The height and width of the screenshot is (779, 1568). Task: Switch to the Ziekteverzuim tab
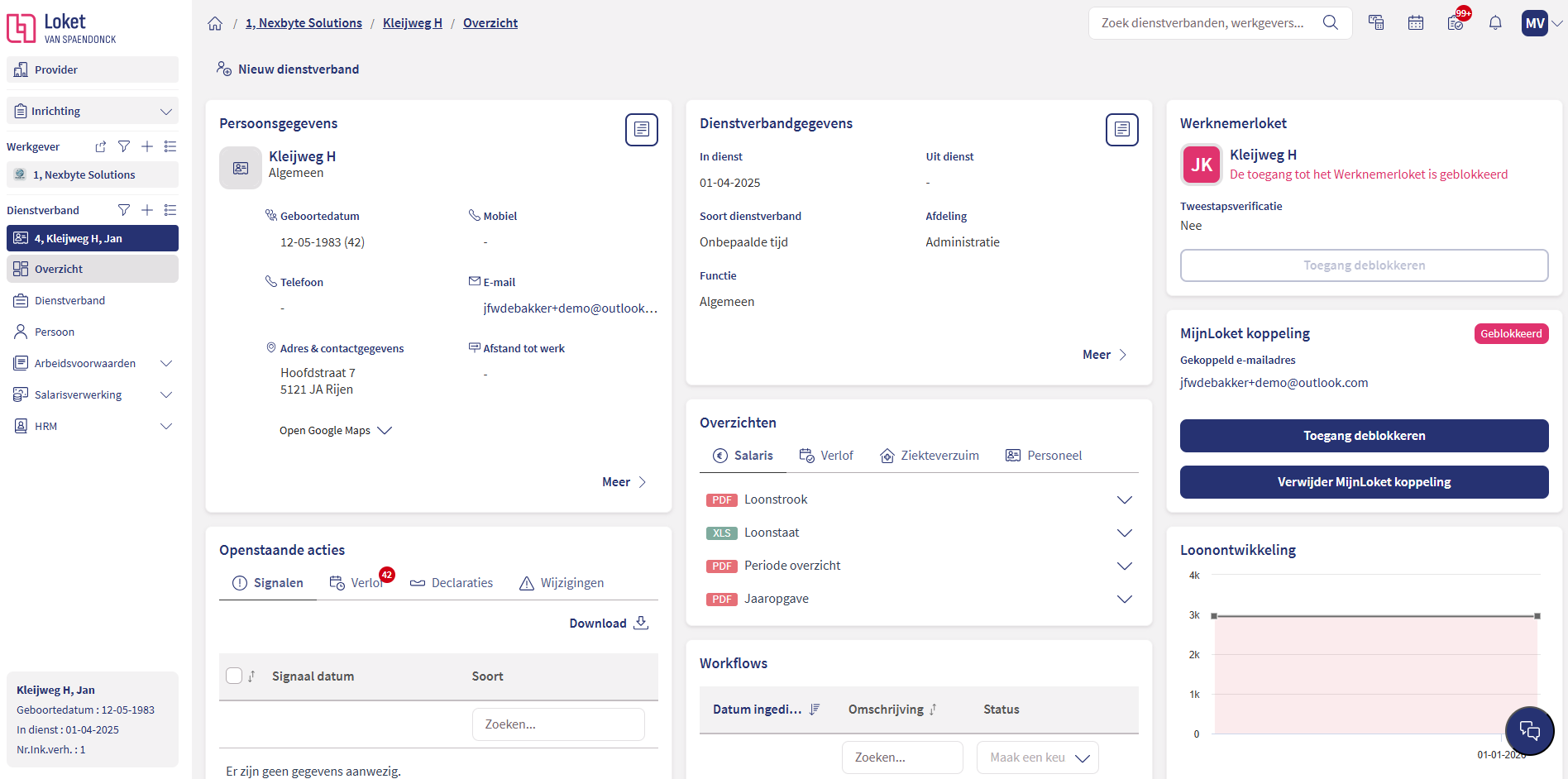tap(930, 456)
